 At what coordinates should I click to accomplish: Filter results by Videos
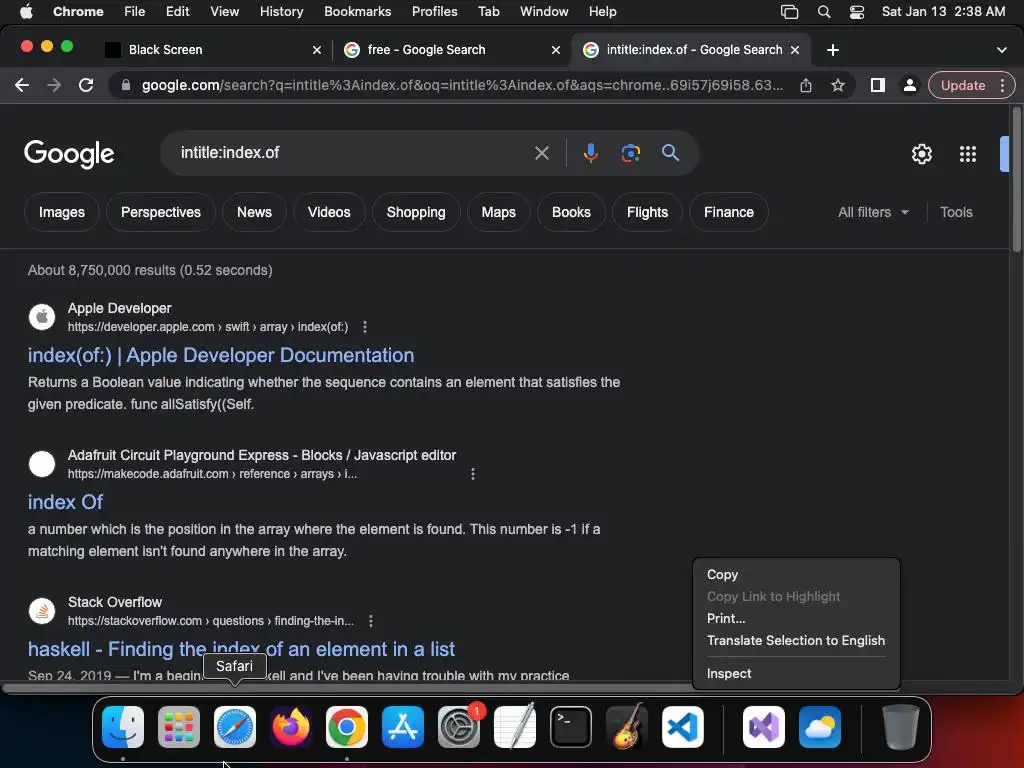tap(329, 212)
